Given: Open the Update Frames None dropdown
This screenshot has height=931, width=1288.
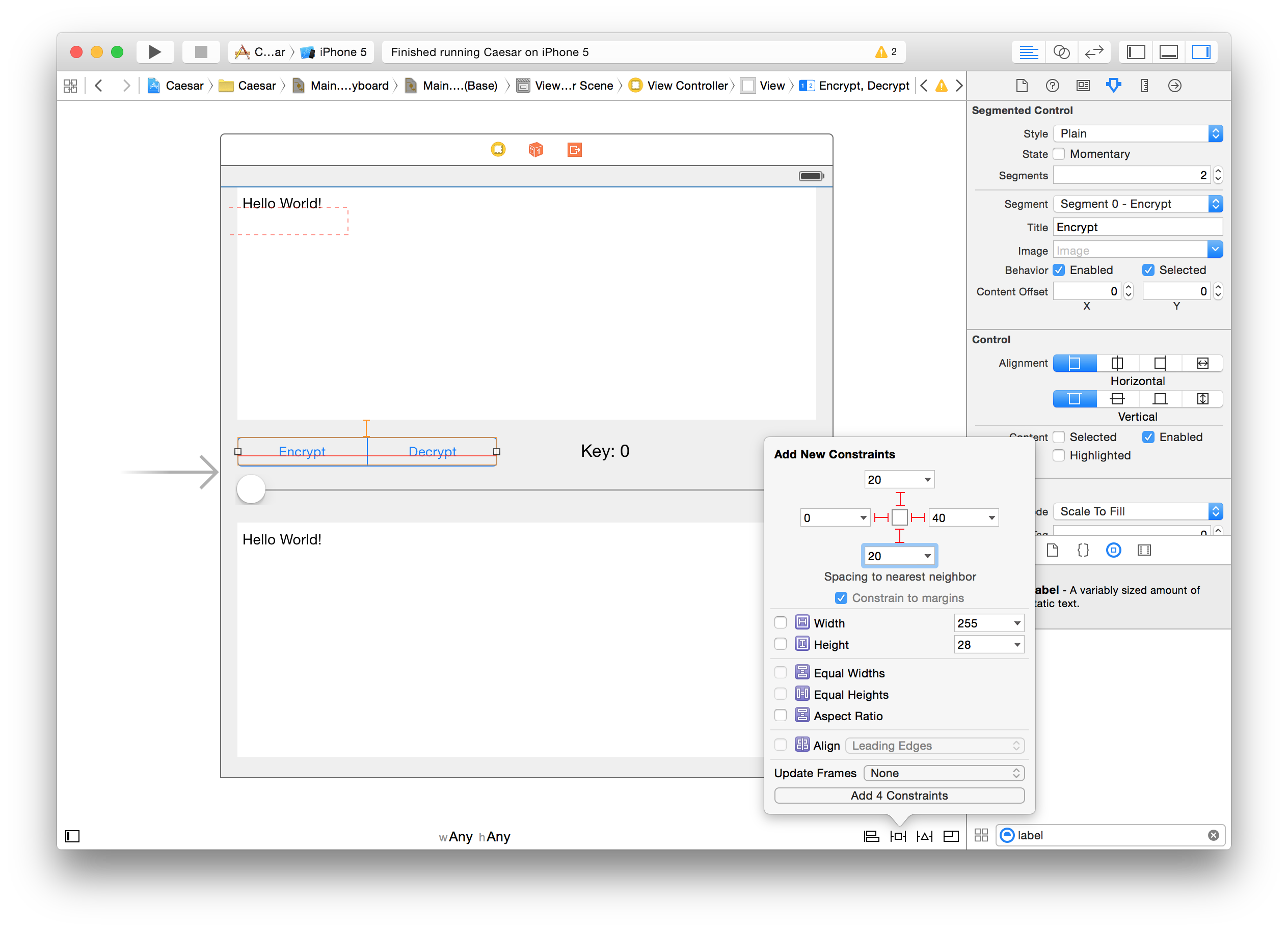Looking at the screenshot, I should click(944, 773).
